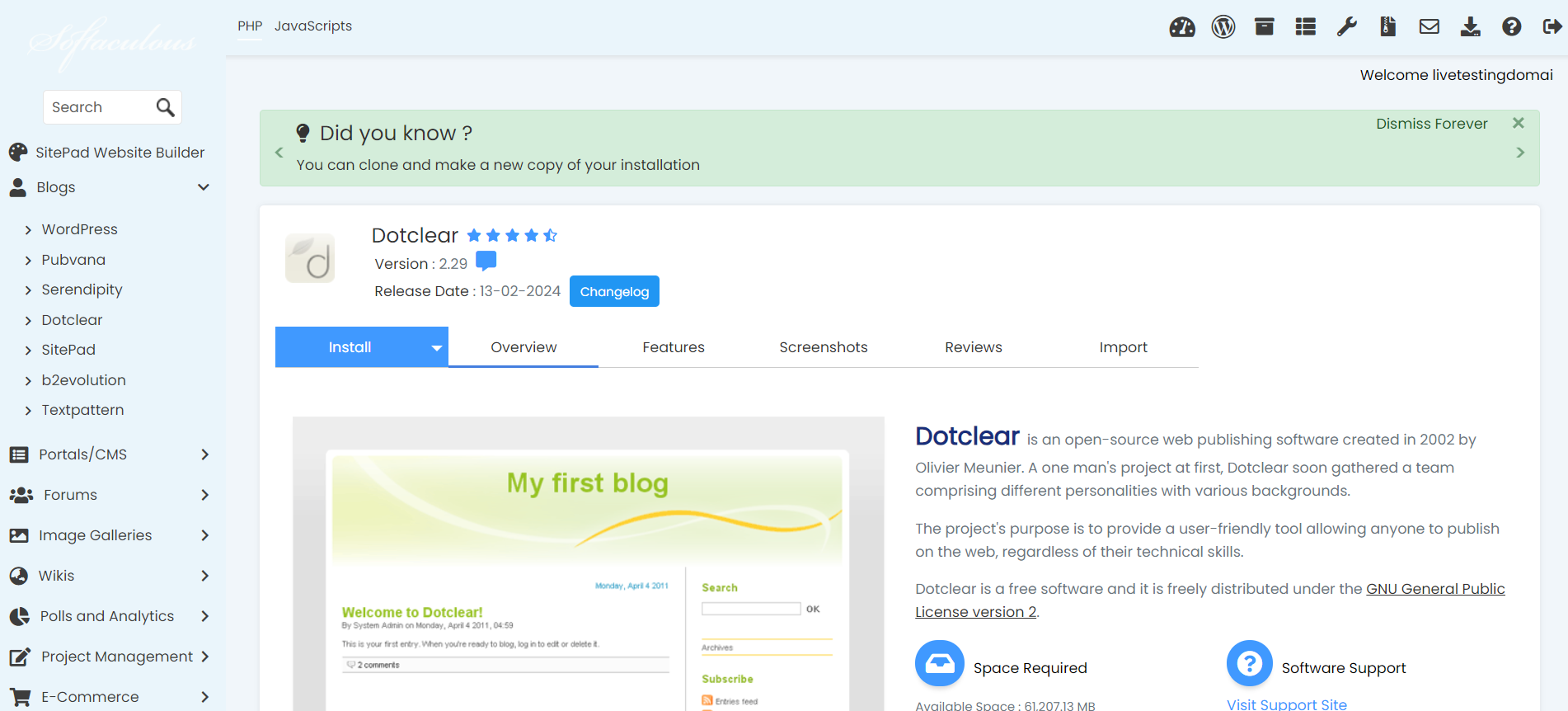The width and height of the screenshot is (1568, 711).
Task: Click the Dotclear app logo icon
Action: [310, 258]
